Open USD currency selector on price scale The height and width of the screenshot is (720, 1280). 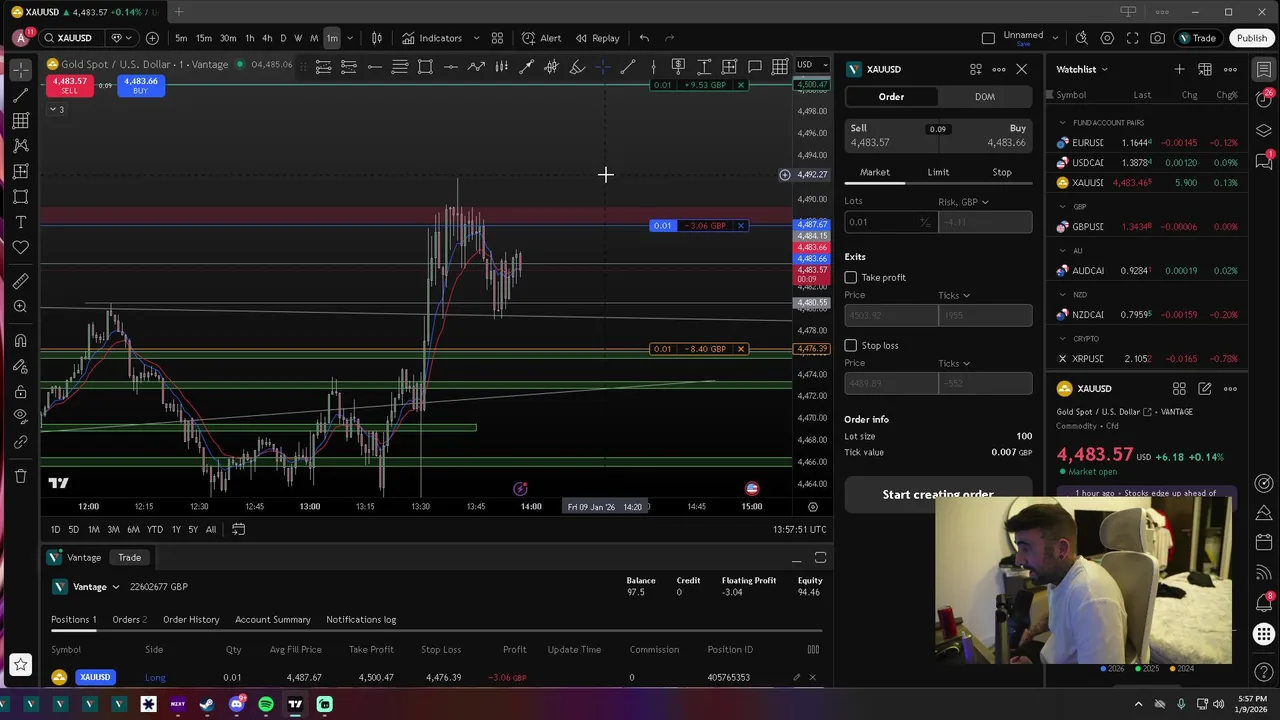(811, 65)
